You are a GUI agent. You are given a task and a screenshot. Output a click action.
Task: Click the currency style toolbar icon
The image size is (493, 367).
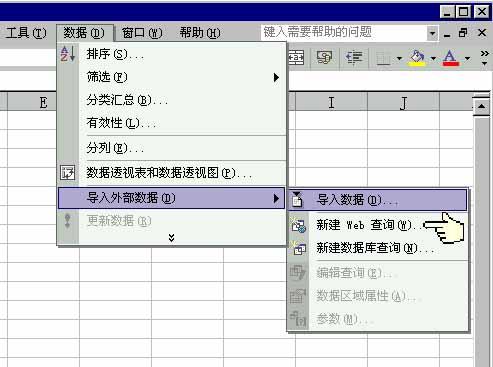coord(324,58)
